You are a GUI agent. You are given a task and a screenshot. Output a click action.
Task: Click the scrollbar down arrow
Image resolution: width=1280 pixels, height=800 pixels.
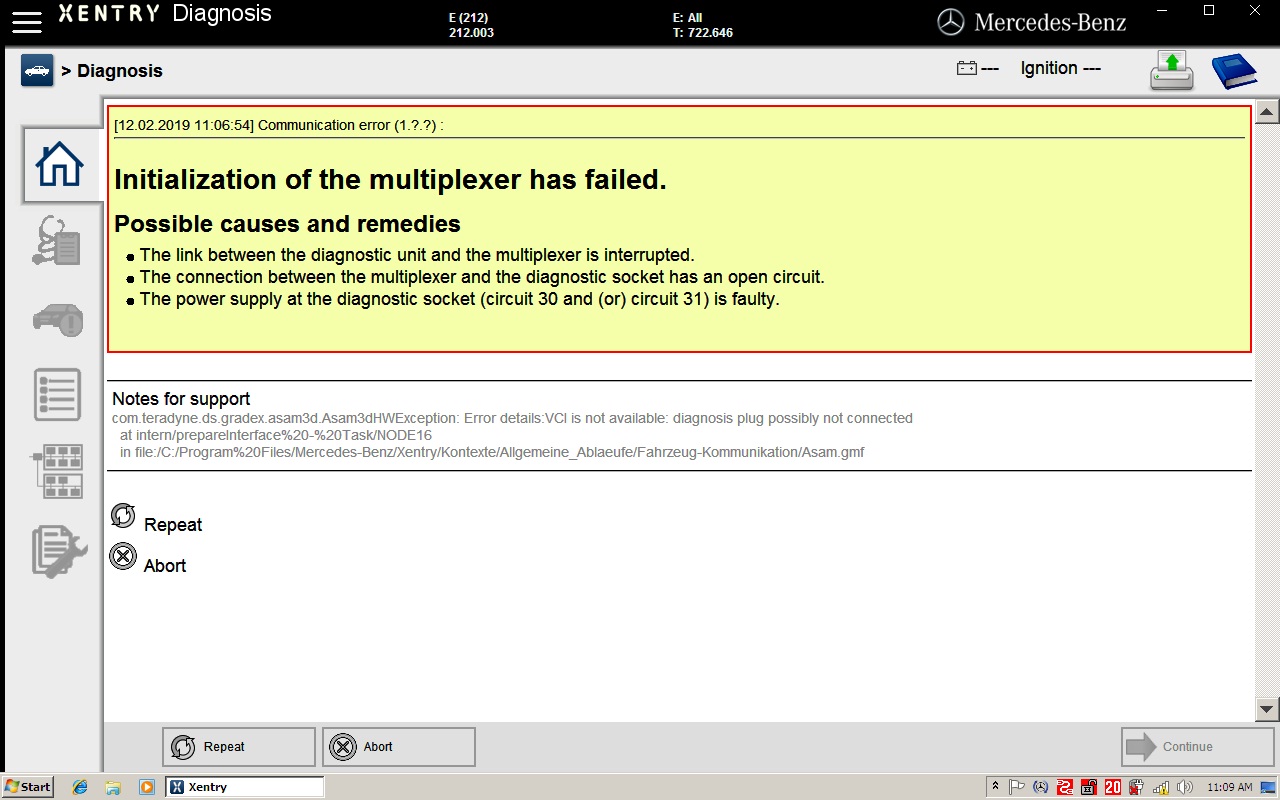[x=1267, y=710]
